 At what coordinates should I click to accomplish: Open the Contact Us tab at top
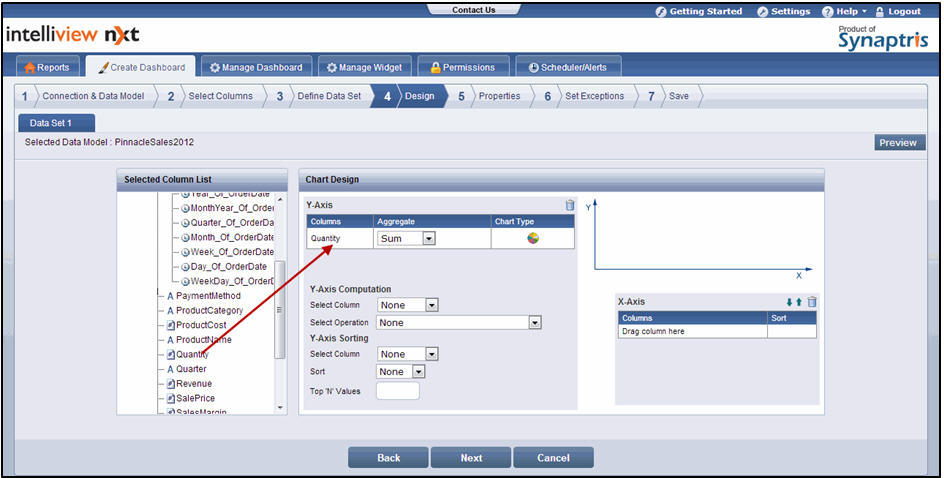click(x=474, y=10)
